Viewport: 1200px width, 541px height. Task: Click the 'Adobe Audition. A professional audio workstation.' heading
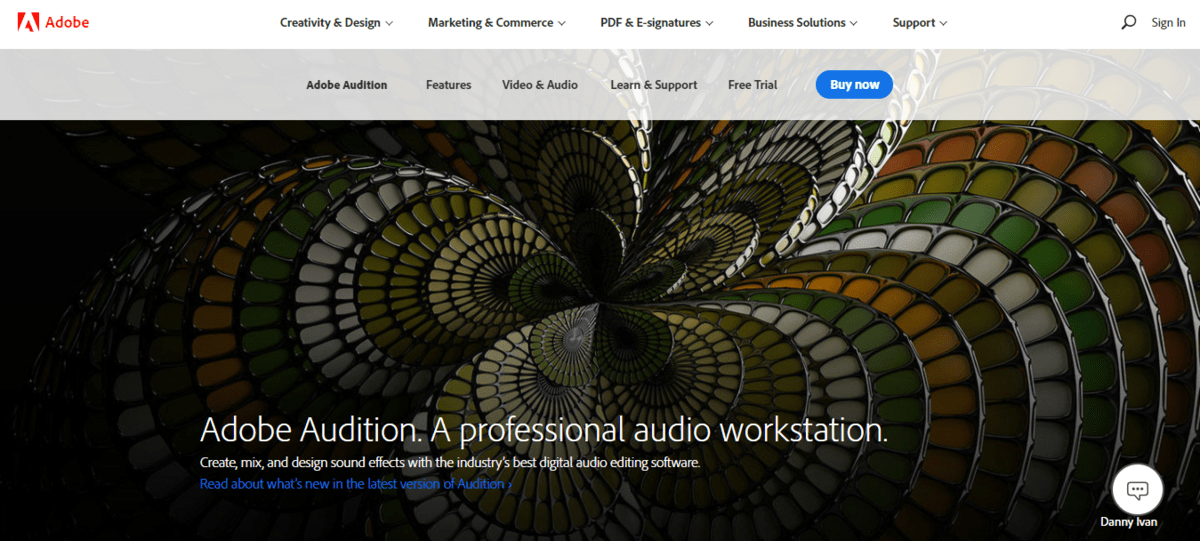click(544, 430)
